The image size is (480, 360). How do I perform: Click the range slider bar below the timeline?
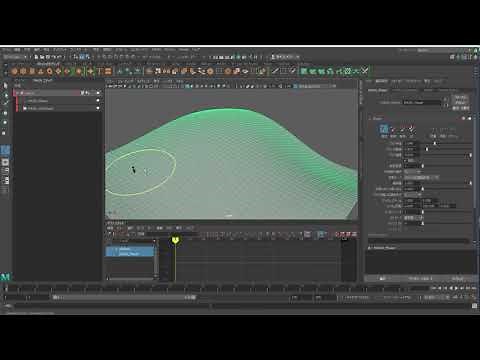click(x=124, y=297)
